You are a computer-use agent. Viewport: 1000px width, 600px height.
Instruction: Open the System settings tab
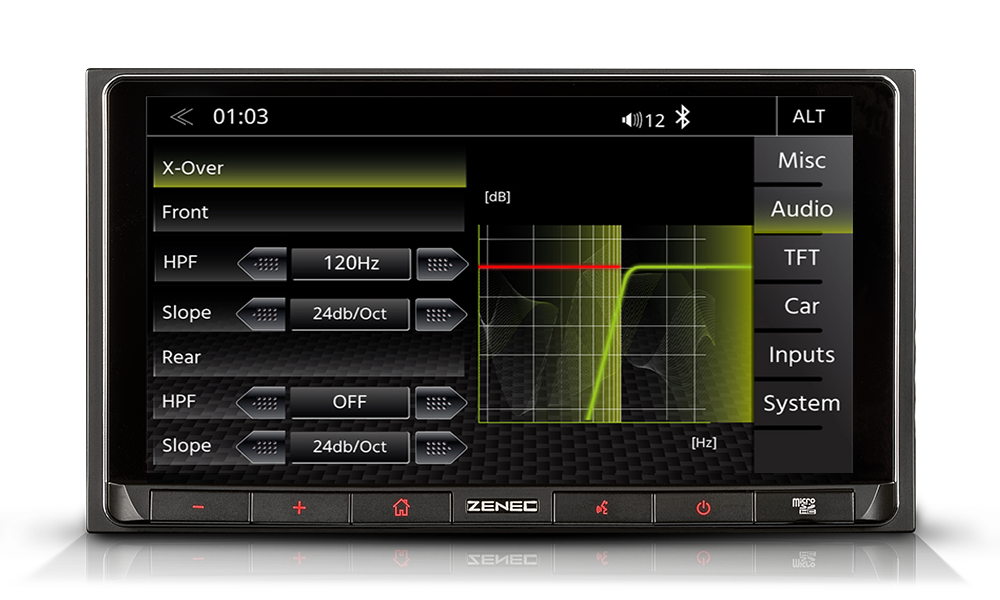[802, 403]
